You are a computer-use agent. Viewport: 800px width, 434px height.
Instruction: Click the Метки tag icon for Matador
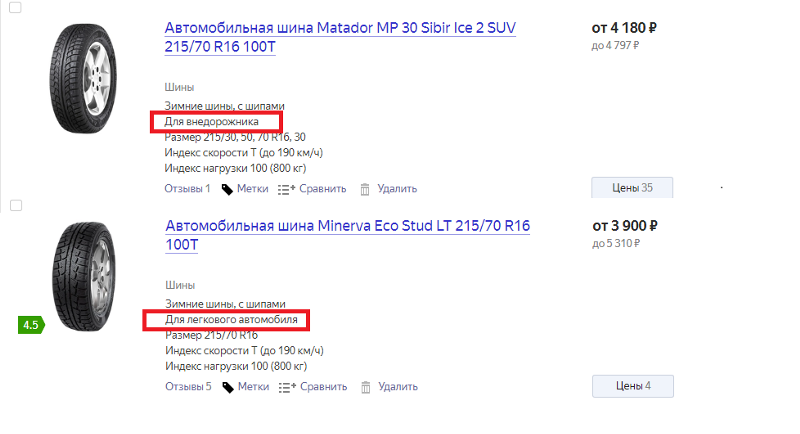point(227,190)
